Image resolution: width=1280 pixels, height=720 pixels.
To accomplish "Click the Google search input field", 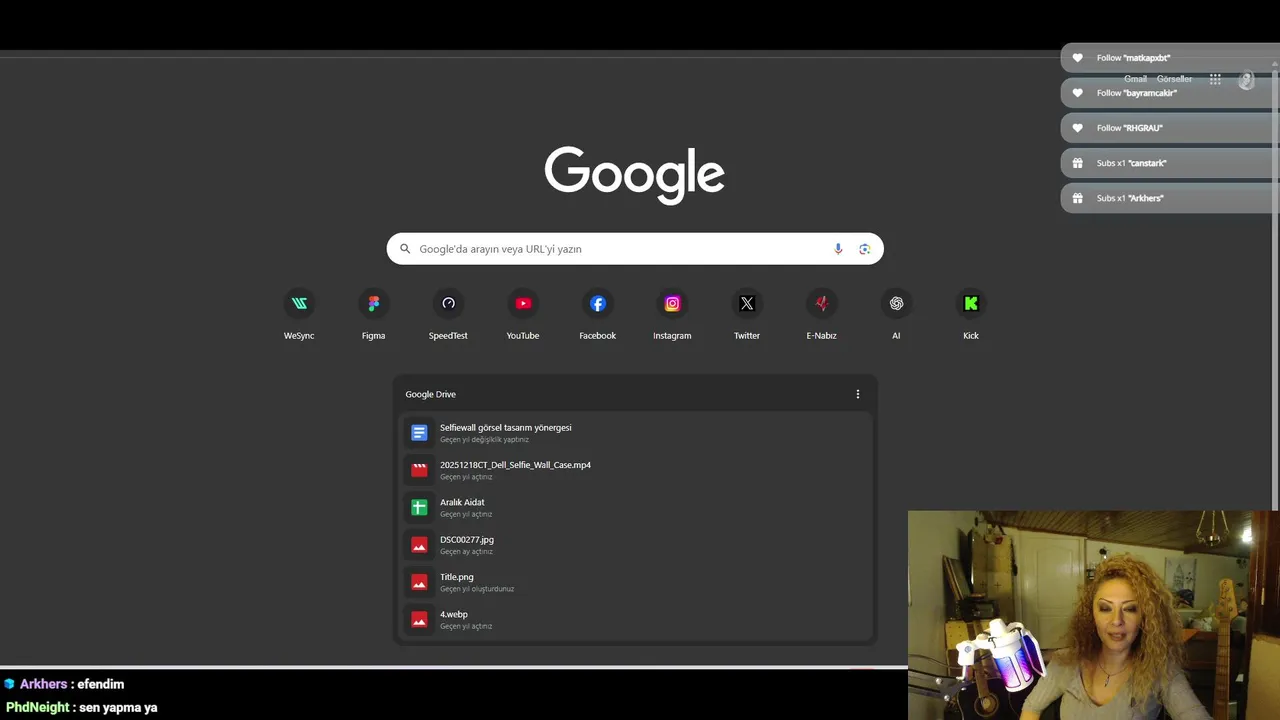I will (x=635, y=249).
